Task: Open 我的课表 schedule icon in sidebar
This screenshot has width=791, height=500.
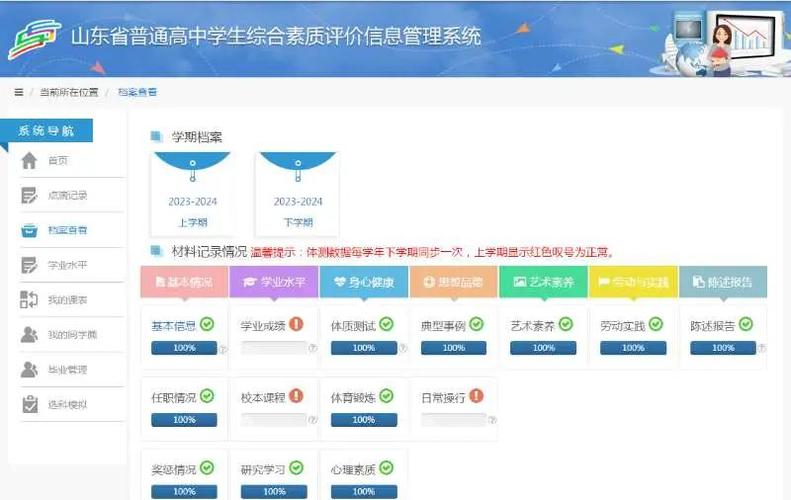Action: [29, 299]
